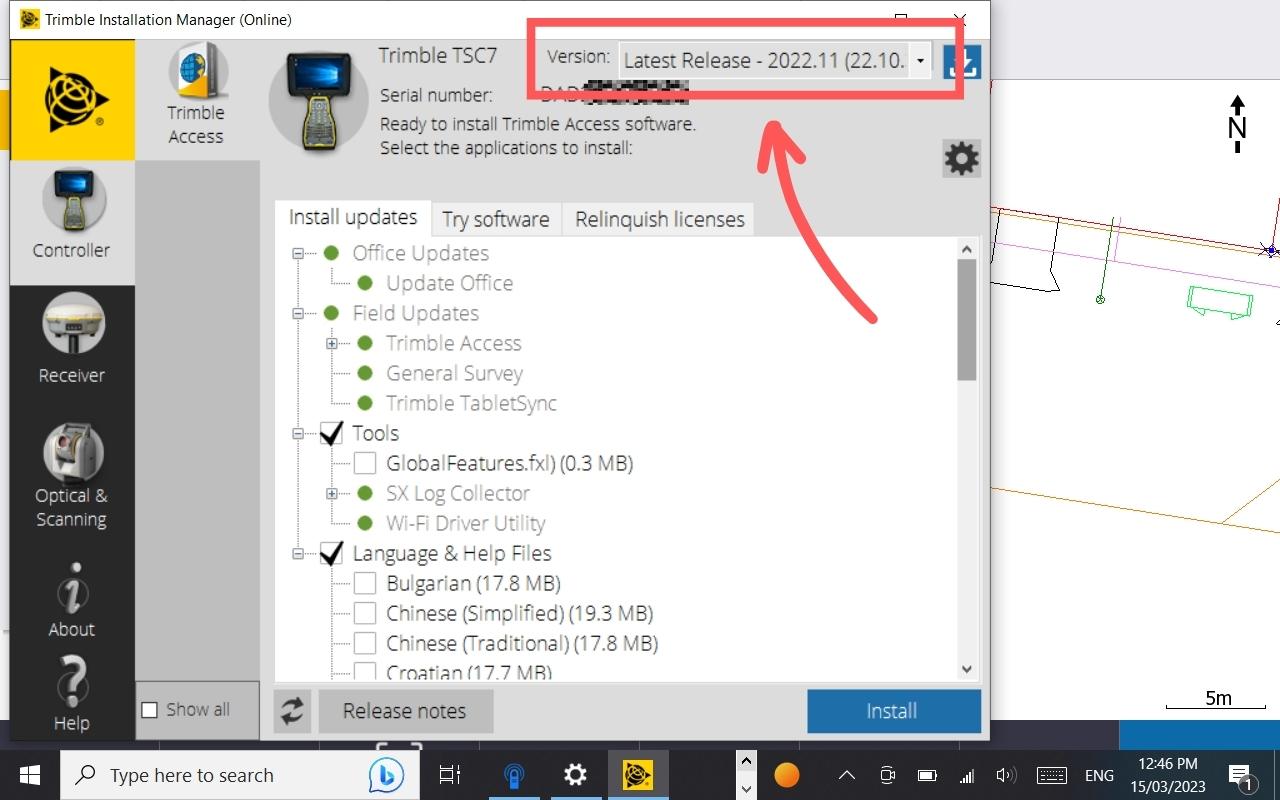Click the battery status icon

pos(927,775)
